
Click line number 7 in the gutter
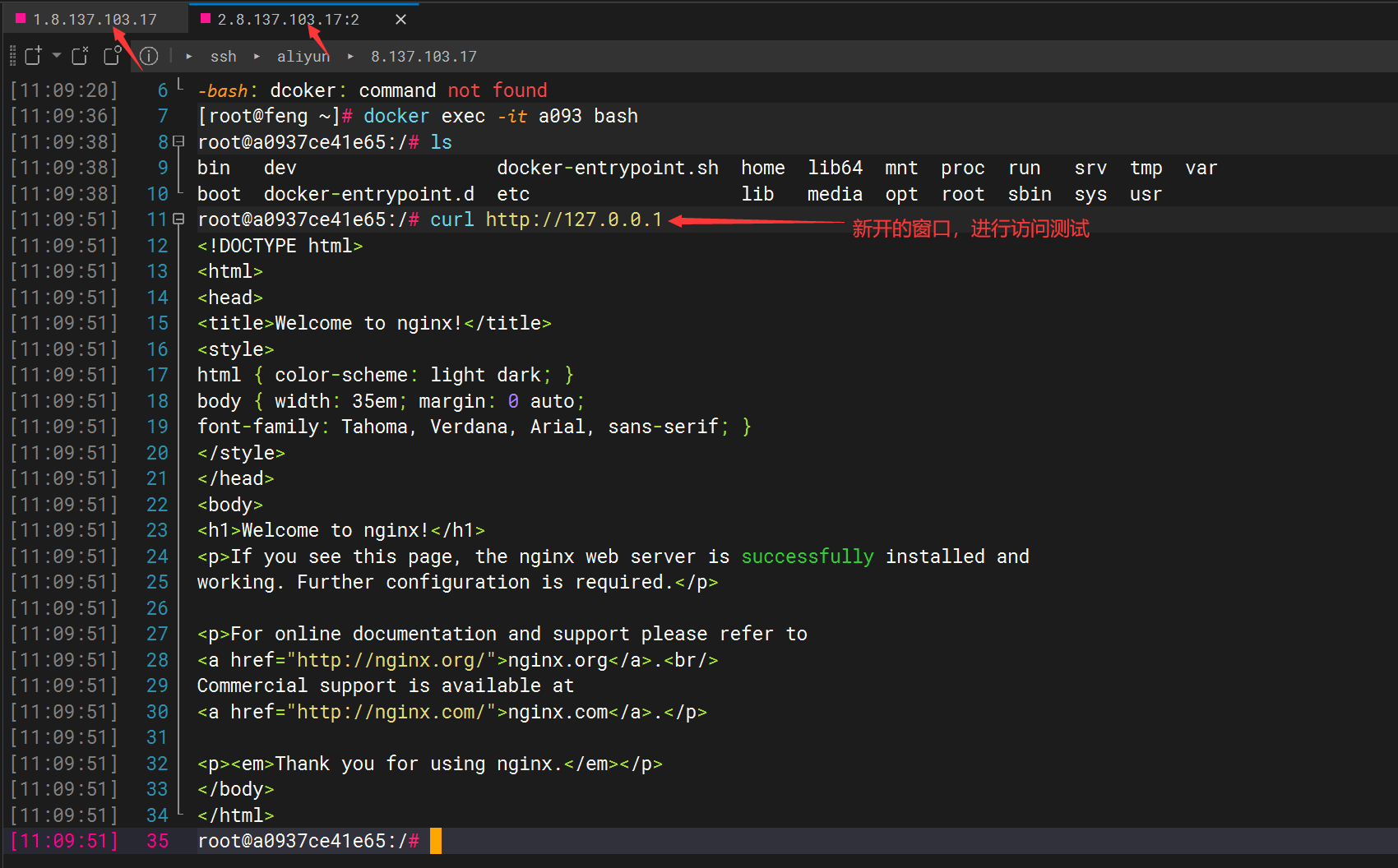163,116
